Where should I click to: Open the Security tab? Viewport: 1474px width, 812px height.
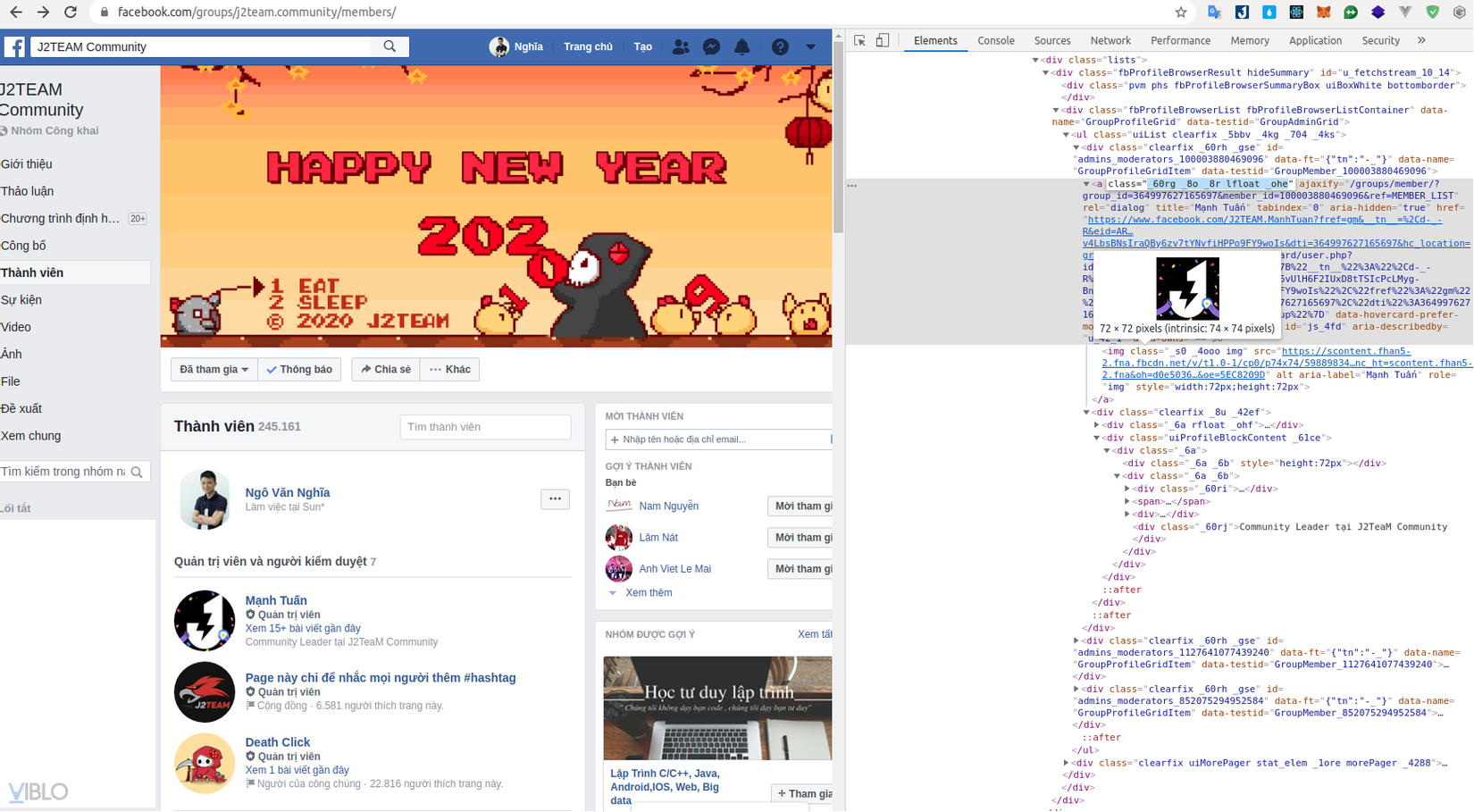pyautogui.click(x=1380, y=41)
